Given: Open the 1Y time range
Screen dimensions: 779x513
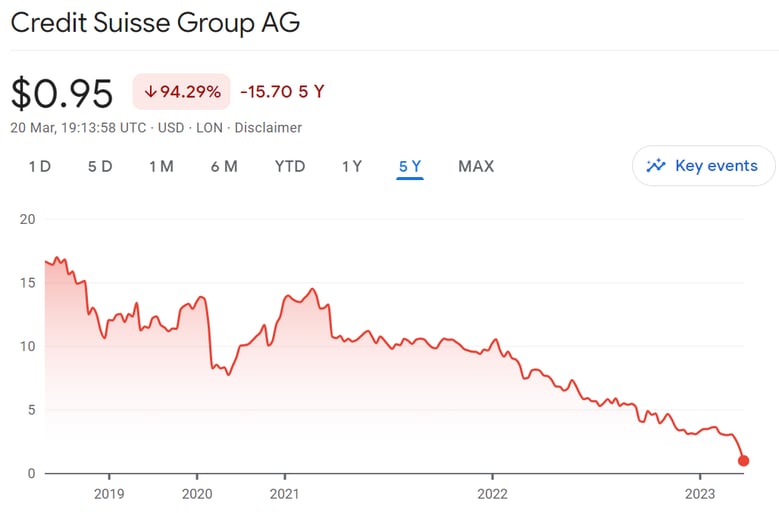Looking at the screenshot, I should point(352,166).
